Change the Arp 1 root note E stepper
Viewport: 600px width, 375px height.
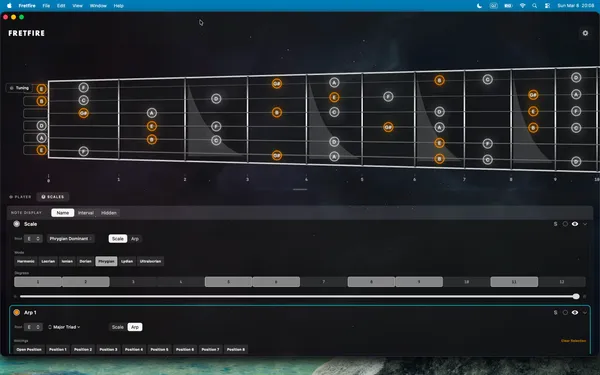click(x=33, y=327)
